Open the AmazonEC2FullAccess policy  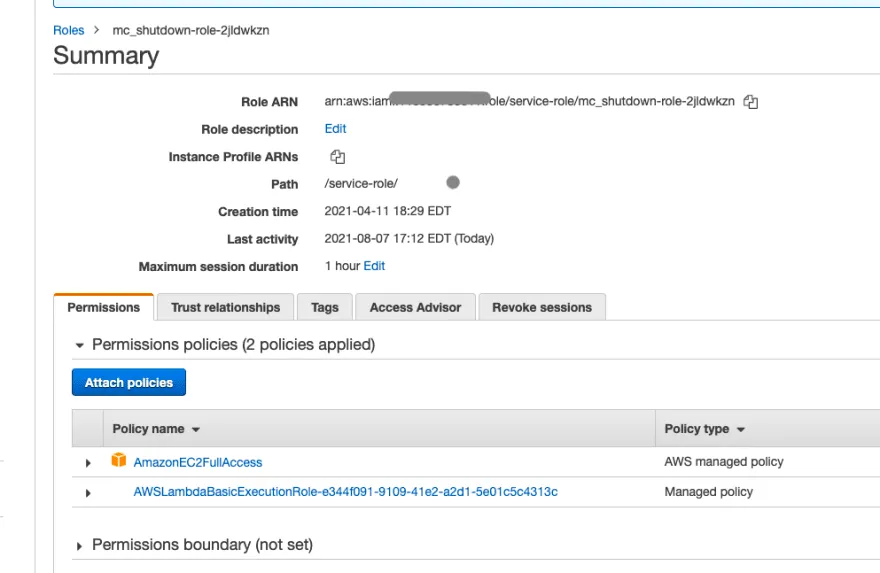[x=198, y=462]
